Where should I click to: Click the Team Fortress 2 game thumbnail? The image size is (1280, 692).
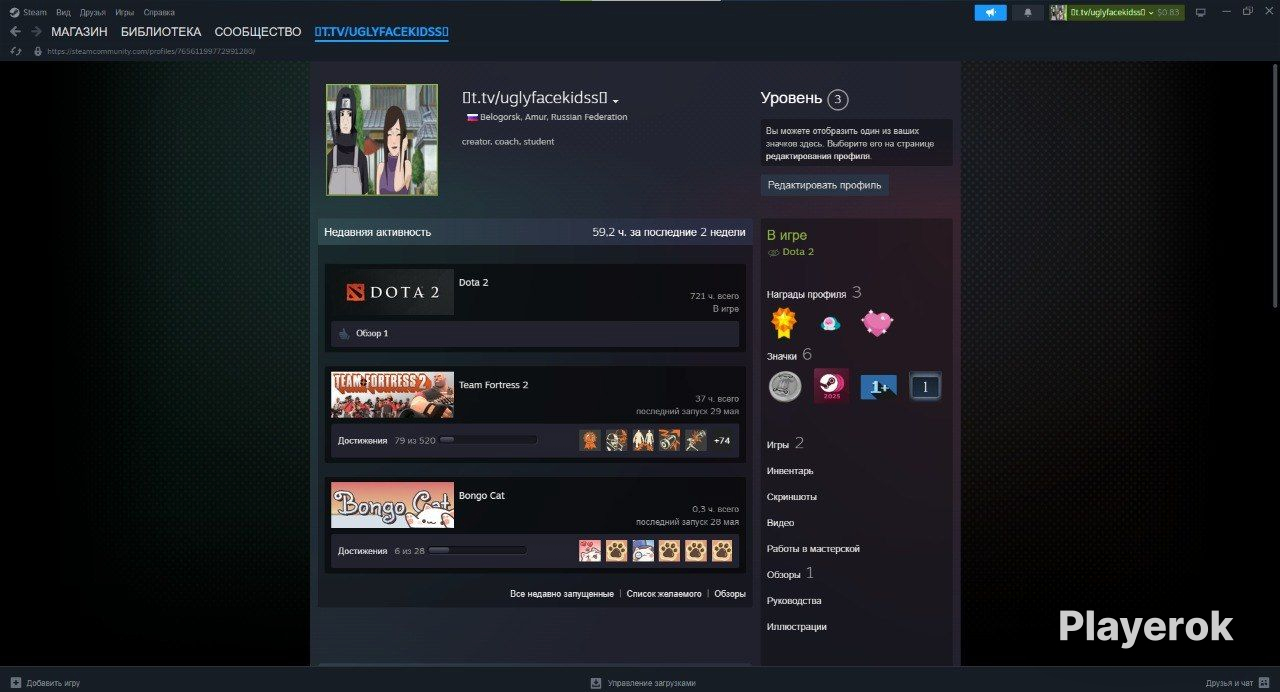pyautogui.click(x=392, y=395)
